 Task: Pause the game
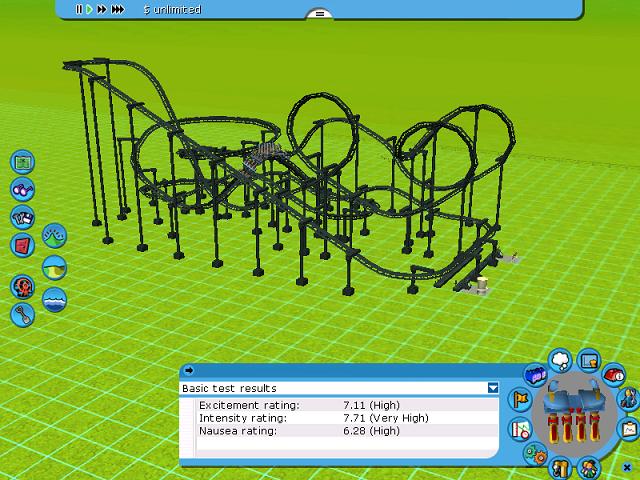pyautogui.click(x=79, y=9)
